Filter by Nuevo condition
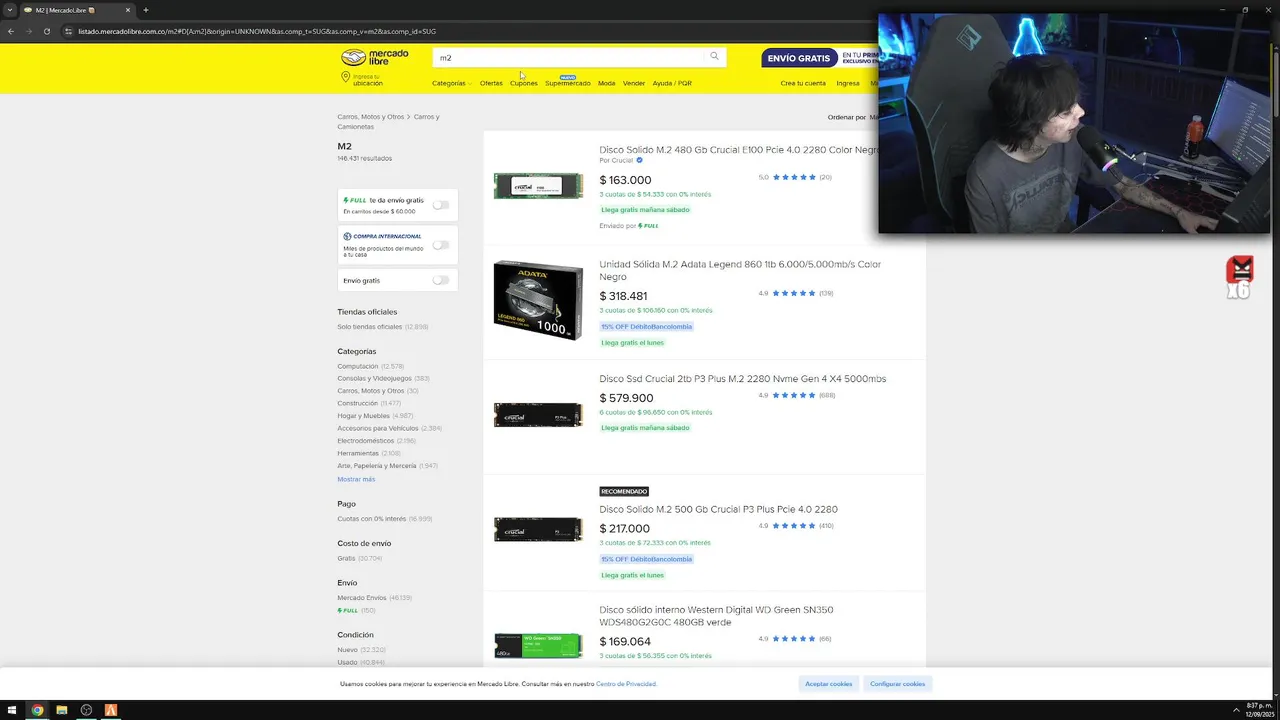The height and width of the screenshot is (720, 1280). click(347, 650)
